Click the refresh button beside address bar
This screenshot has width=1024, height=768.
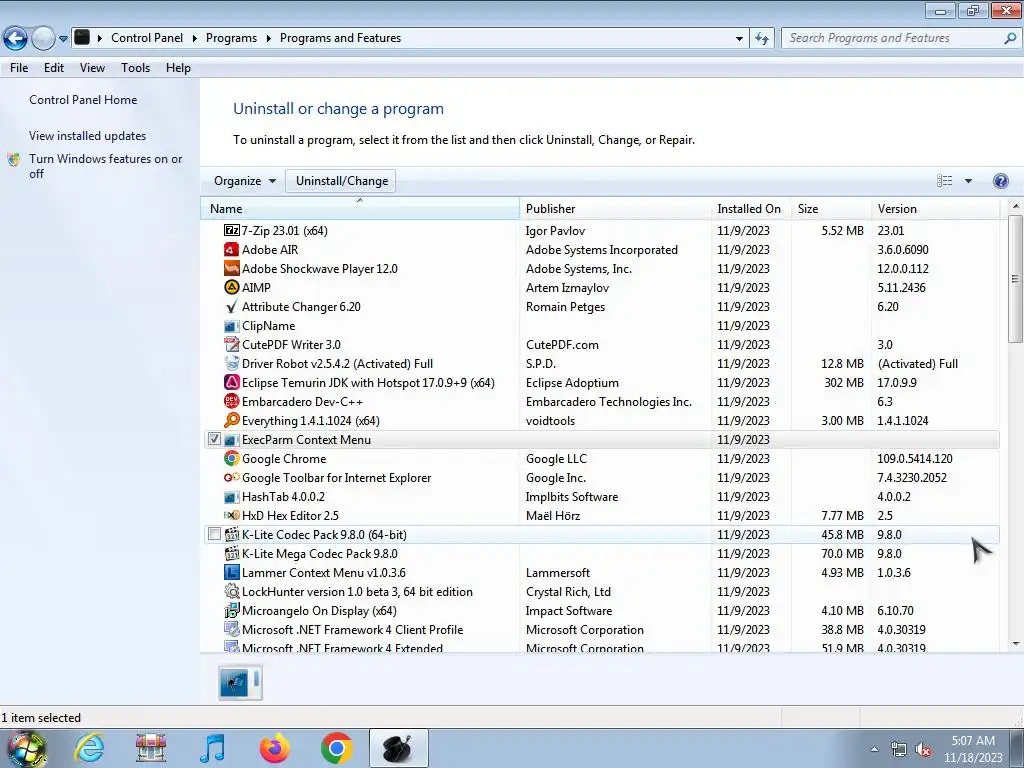pos(762,39)
